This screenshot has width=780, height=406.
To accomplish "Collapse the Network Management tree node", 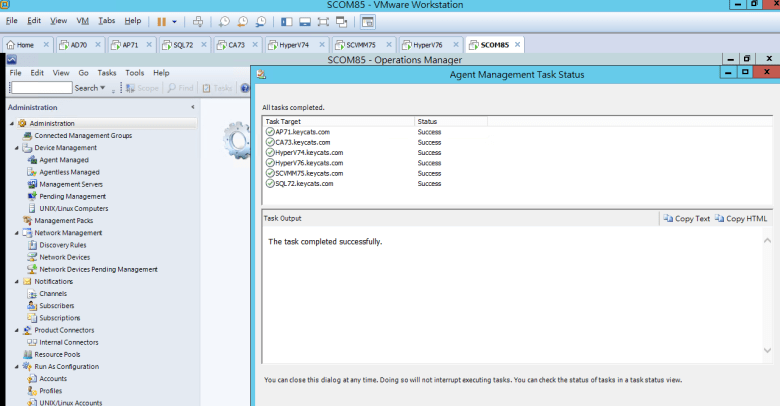I will pos(16,233).
